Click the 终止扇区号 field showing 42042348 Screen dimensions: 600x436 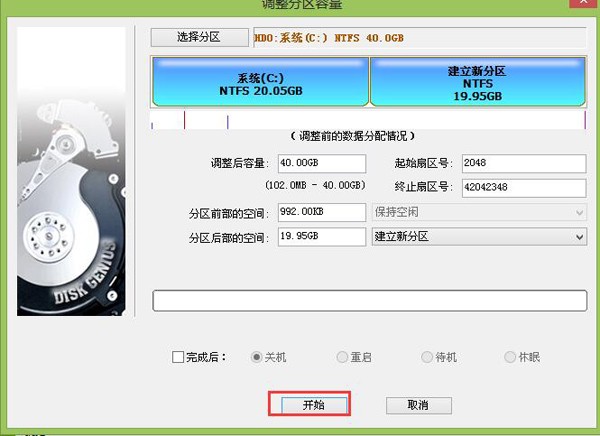(524, 188)
